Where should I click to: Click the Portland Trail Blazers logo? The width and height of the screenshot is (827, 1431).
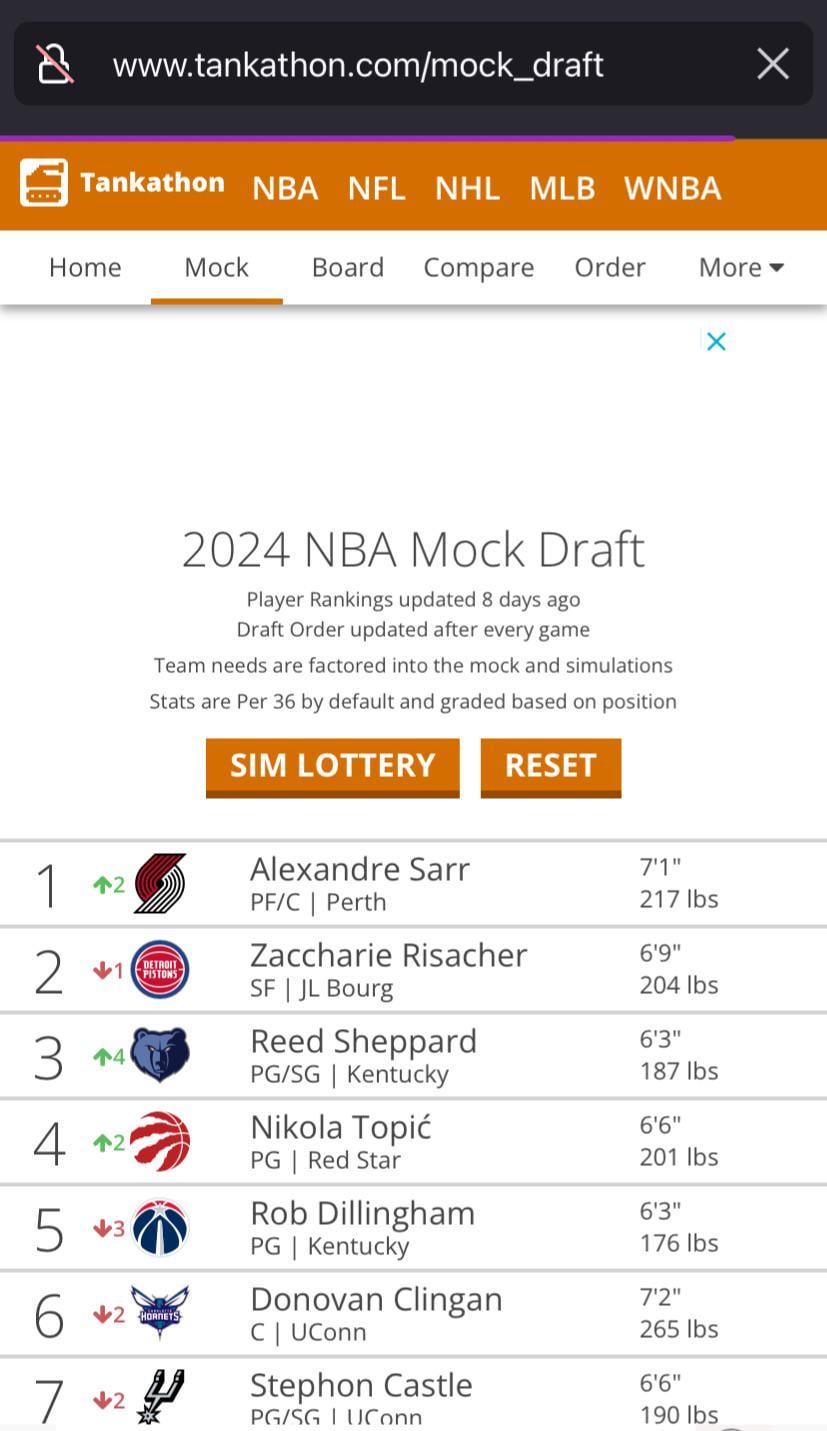(160, 883)
